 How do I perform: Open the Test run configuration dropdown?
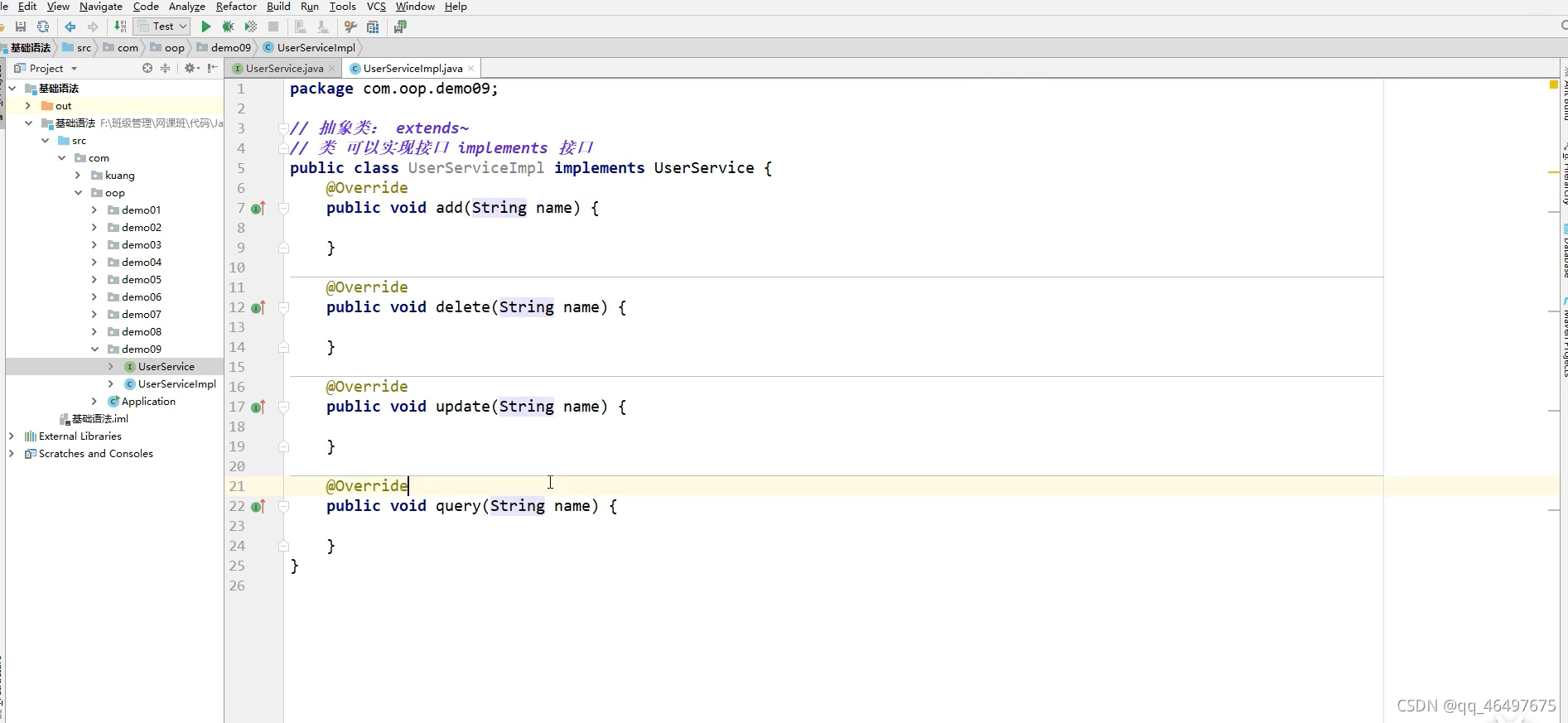coord(162,27)
